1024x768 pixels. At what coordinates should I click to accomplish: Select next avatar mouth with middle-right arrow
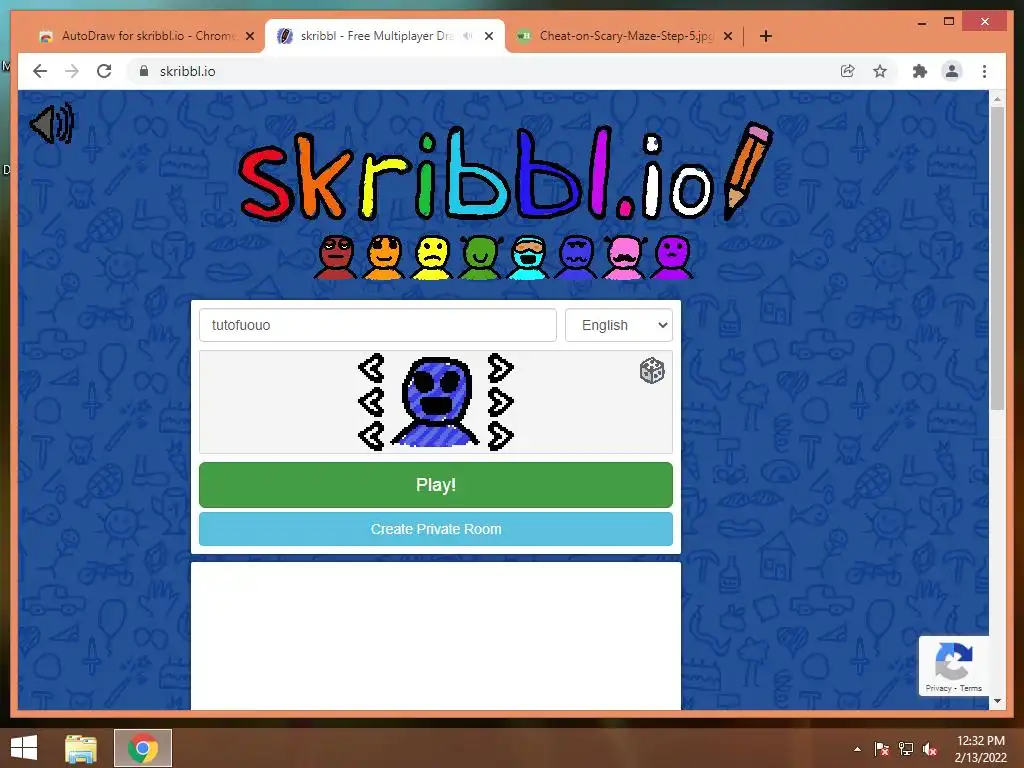tap(500, 402)
